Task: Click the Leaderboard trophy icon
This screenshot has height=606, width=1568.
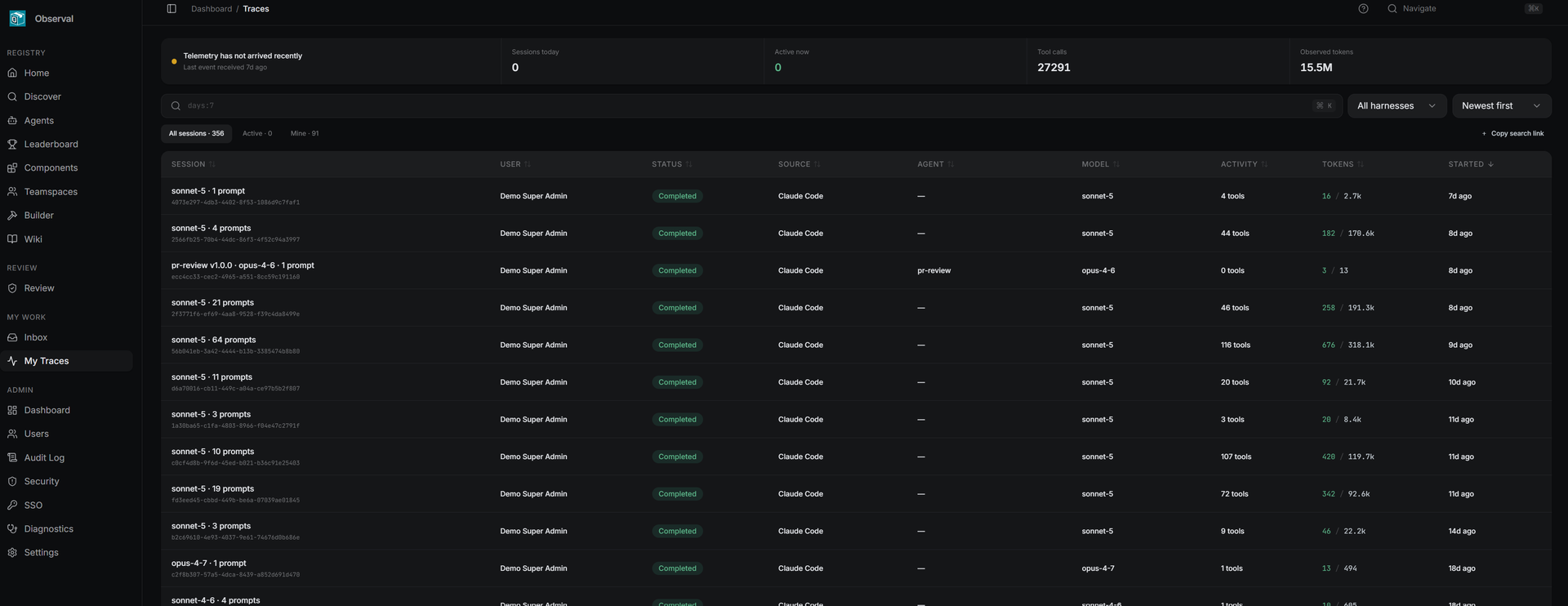Action: coord(12,144)
